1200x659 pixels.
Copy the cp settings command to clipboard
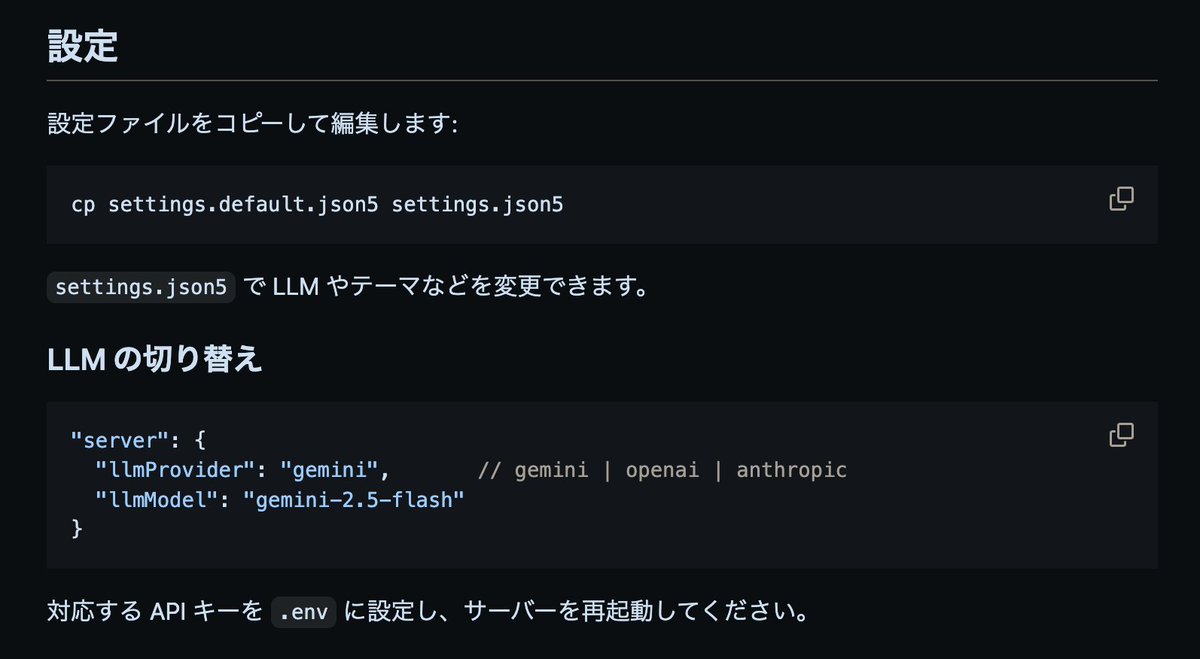(1121, 199)
